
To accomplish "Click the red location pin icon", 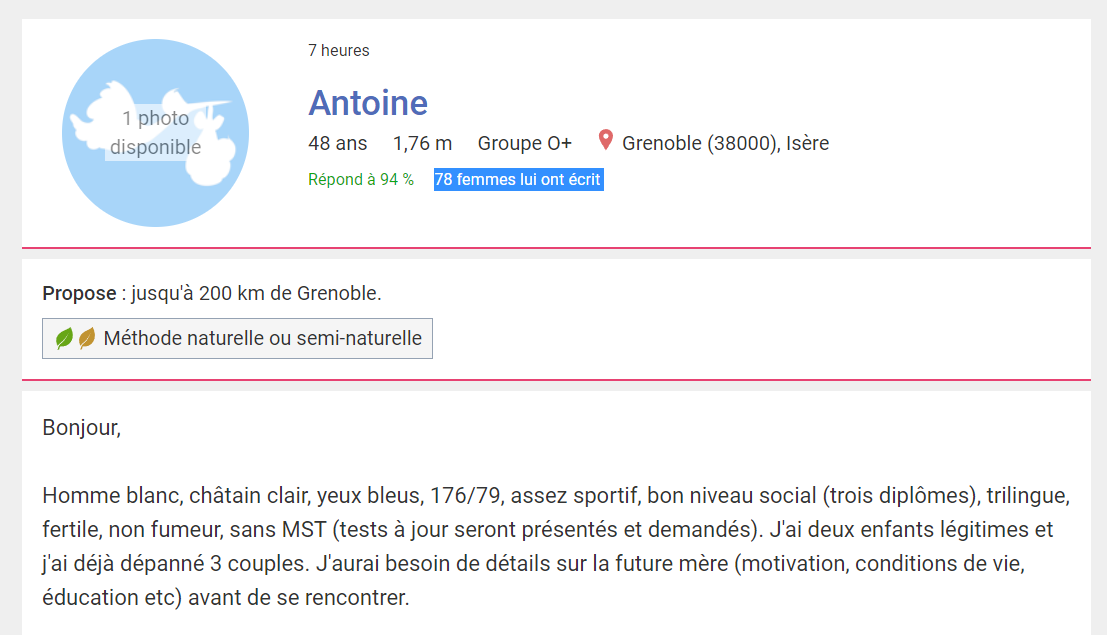I will [x=605, y=141].
